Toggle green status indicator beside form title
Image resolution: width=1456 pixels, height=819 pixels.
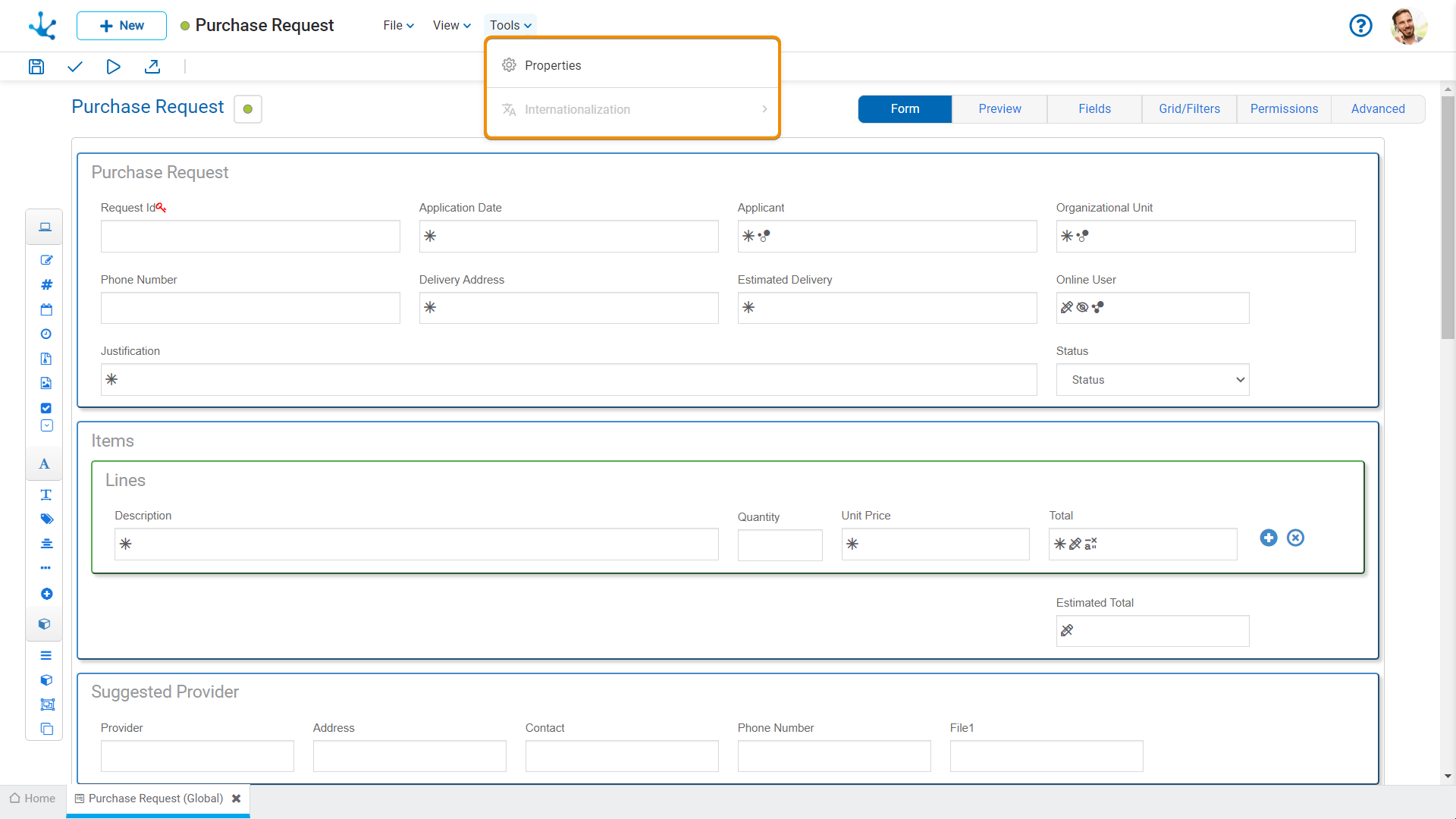(248, 109)
